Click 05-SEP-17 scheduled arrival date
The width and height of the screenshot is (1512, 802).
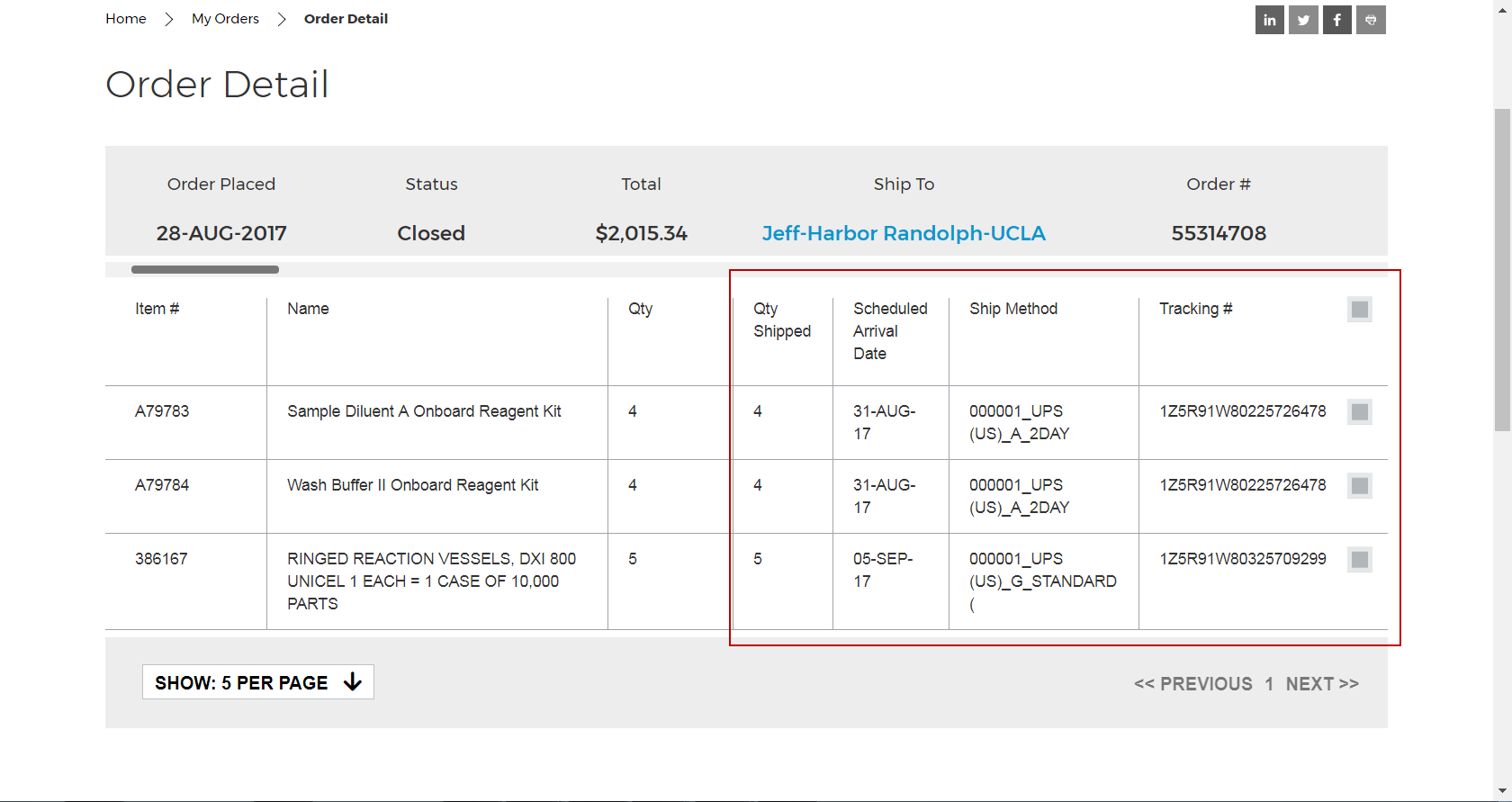tap(883, 571)
